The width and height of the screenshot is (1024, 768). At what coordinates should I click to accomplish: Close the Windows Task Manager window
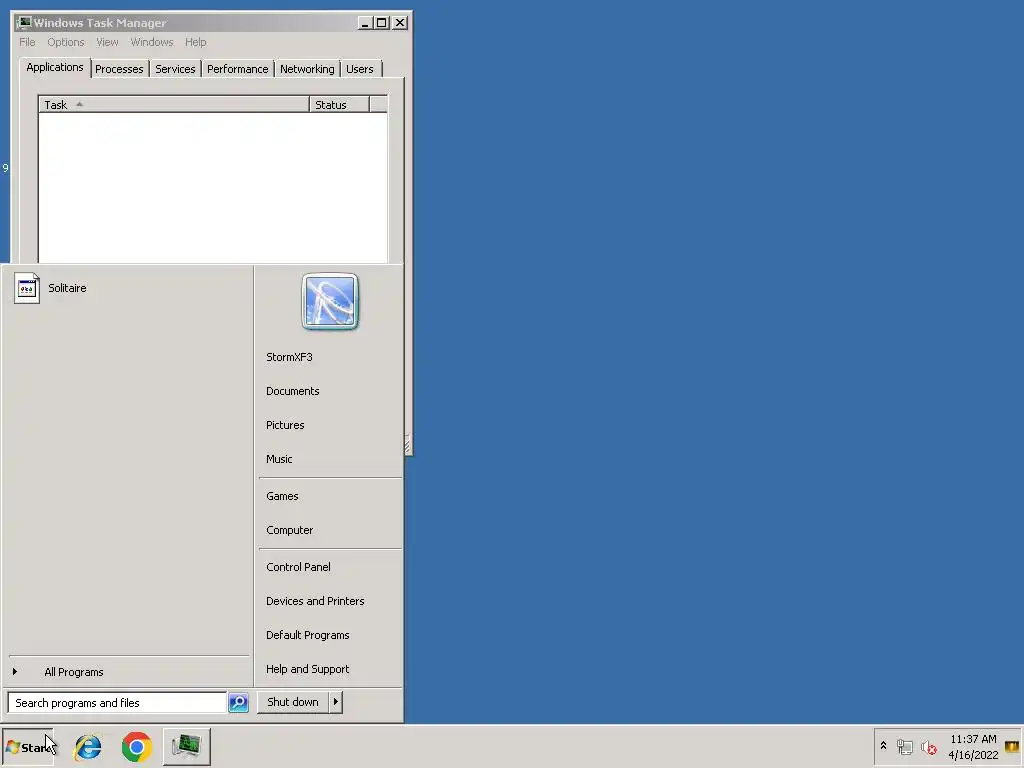[x=400, y=23]
